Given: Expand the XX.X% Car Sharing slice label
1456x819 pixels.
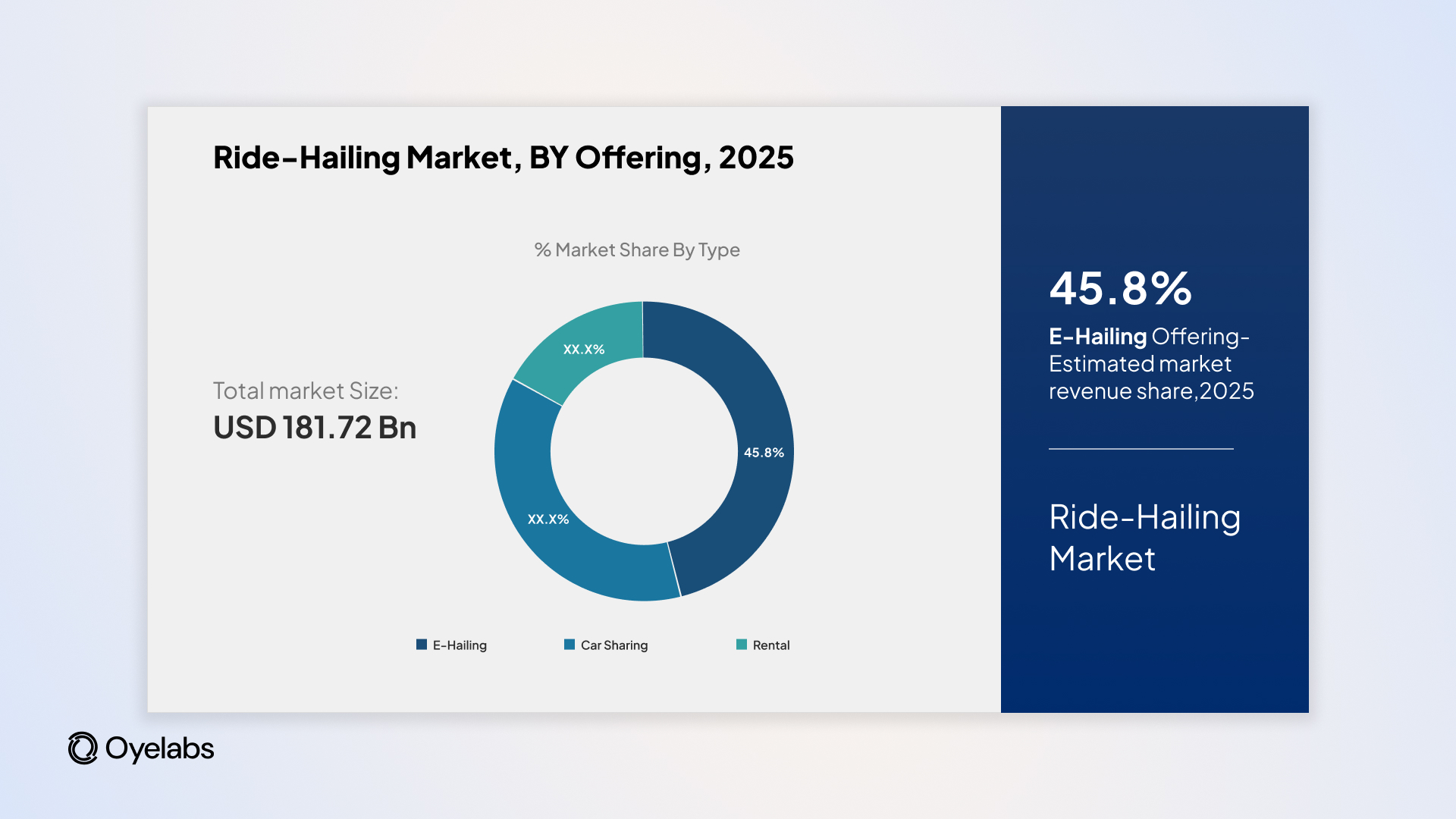Looking at the screenshot, I should pos(549,519).
